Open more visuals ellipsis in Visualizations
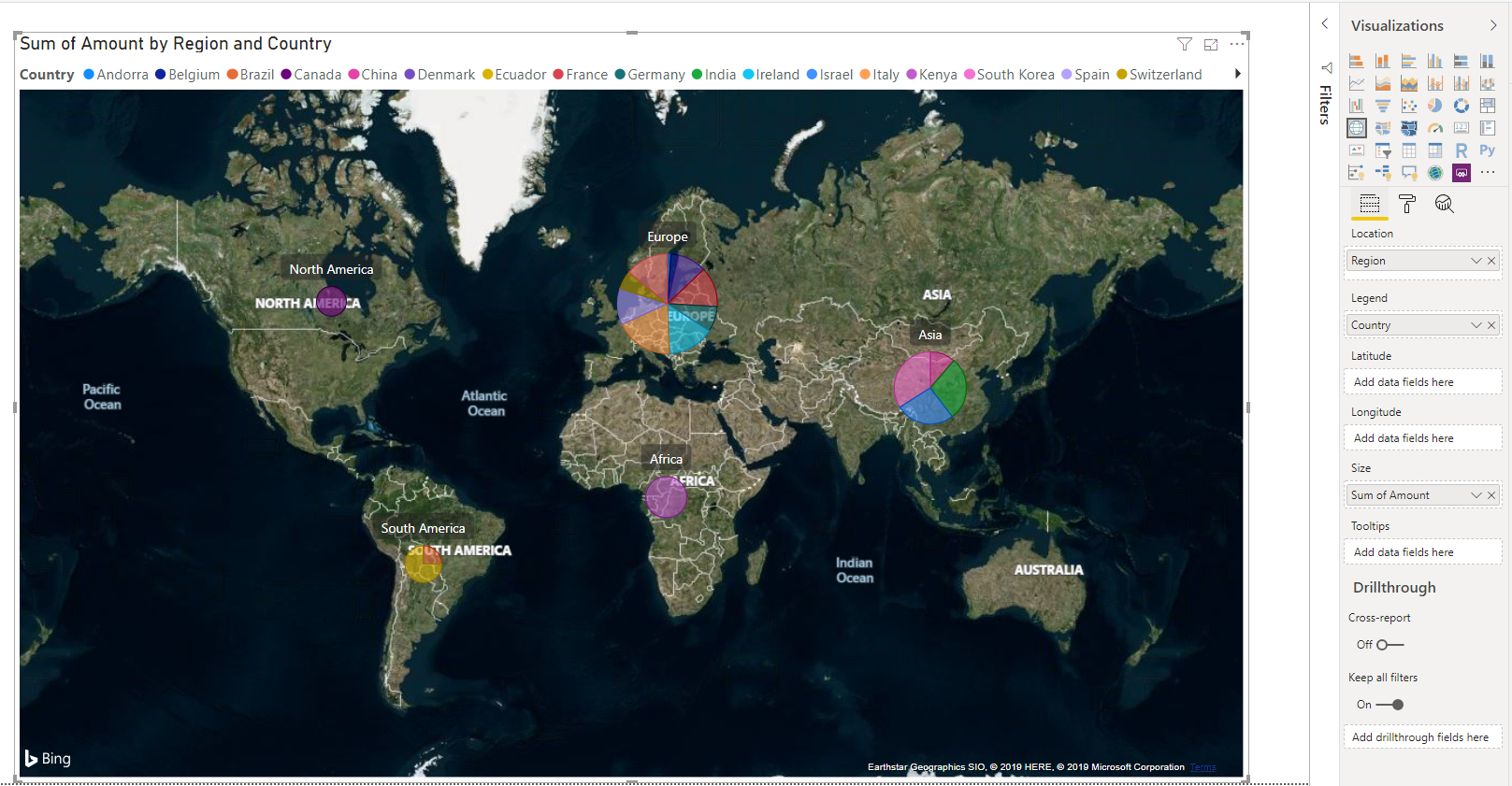The height and width of the screenshot is (786, 1512). pos(1488,173)
